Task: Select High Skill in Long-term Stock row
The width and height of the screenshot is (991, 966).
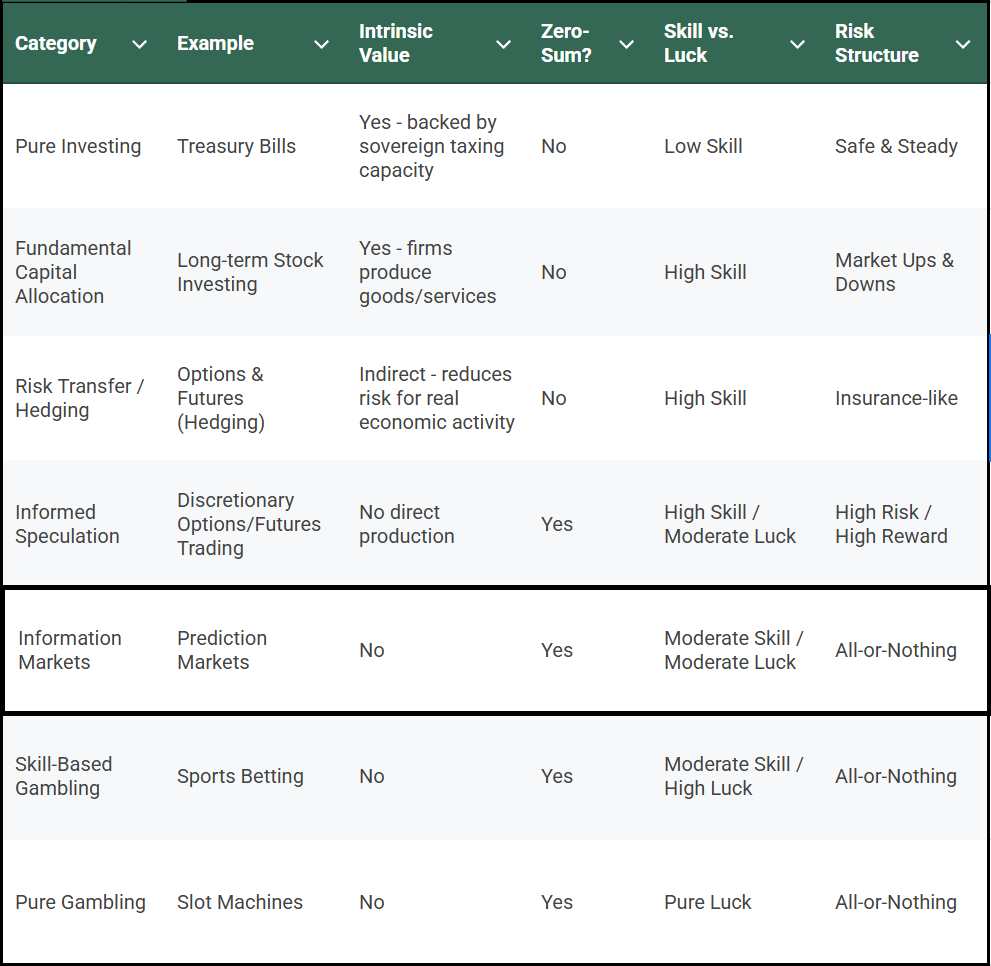Action: coord(705,272)
